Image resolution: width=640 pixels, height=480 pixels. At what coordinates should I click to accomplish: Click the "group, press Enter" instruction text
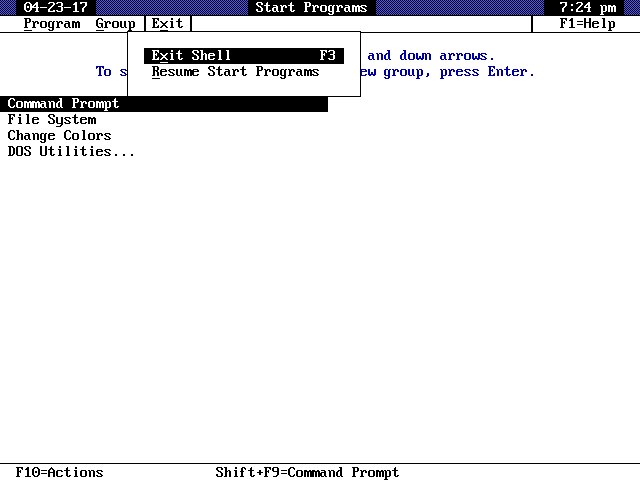pyautogui.click(x=458, y=72)
